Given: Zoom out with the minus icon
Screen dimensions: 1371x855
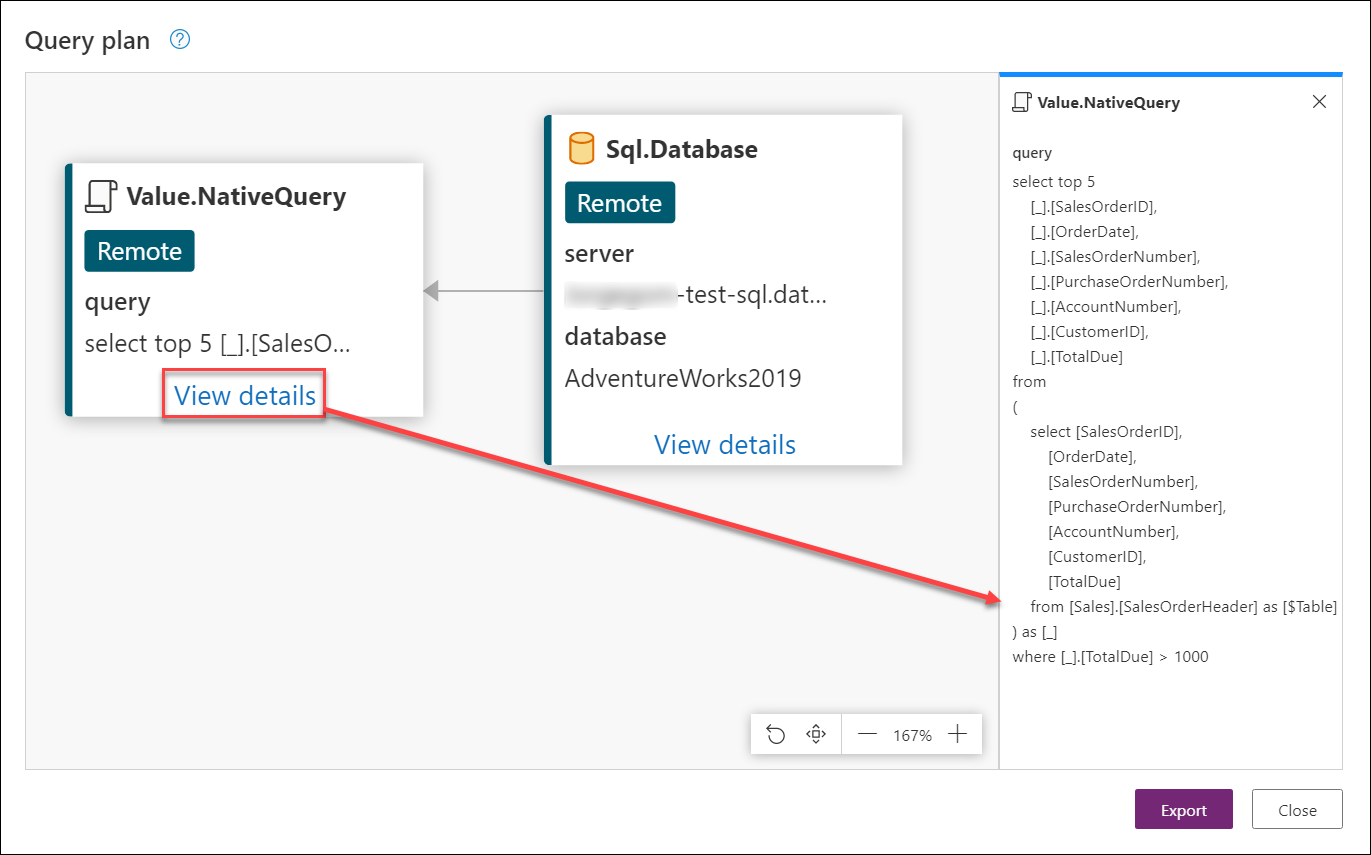Looking at the screenshot, I should pos(867,735).
